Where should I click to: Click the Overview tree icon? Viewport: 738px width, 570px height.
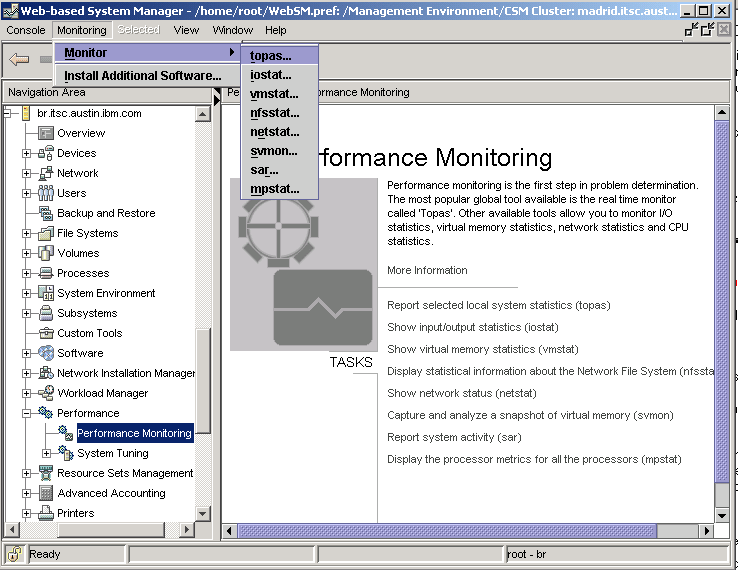(46, 133)
